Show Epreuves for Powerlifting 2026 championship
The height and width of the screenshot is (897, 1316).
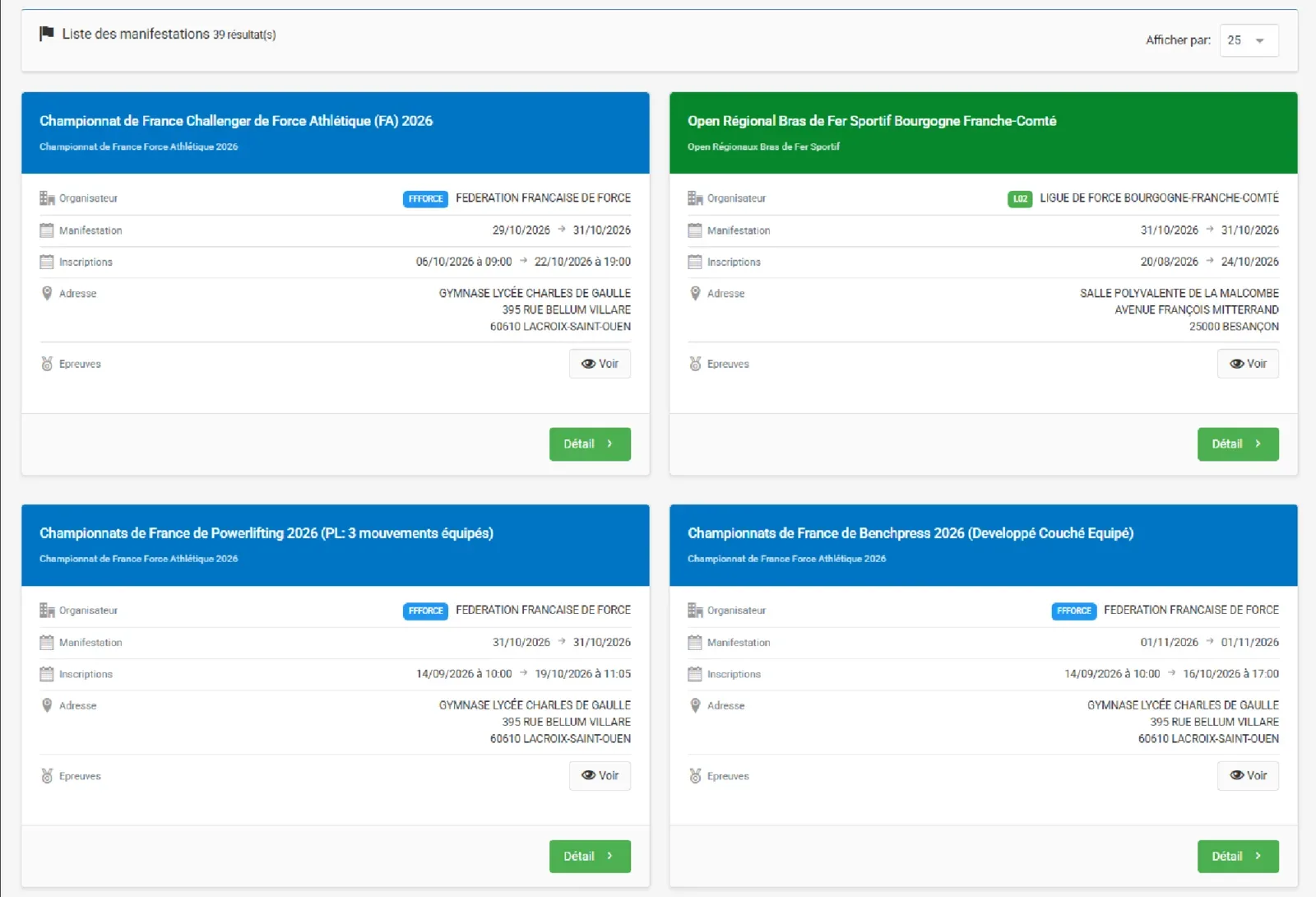click(600, 775)
